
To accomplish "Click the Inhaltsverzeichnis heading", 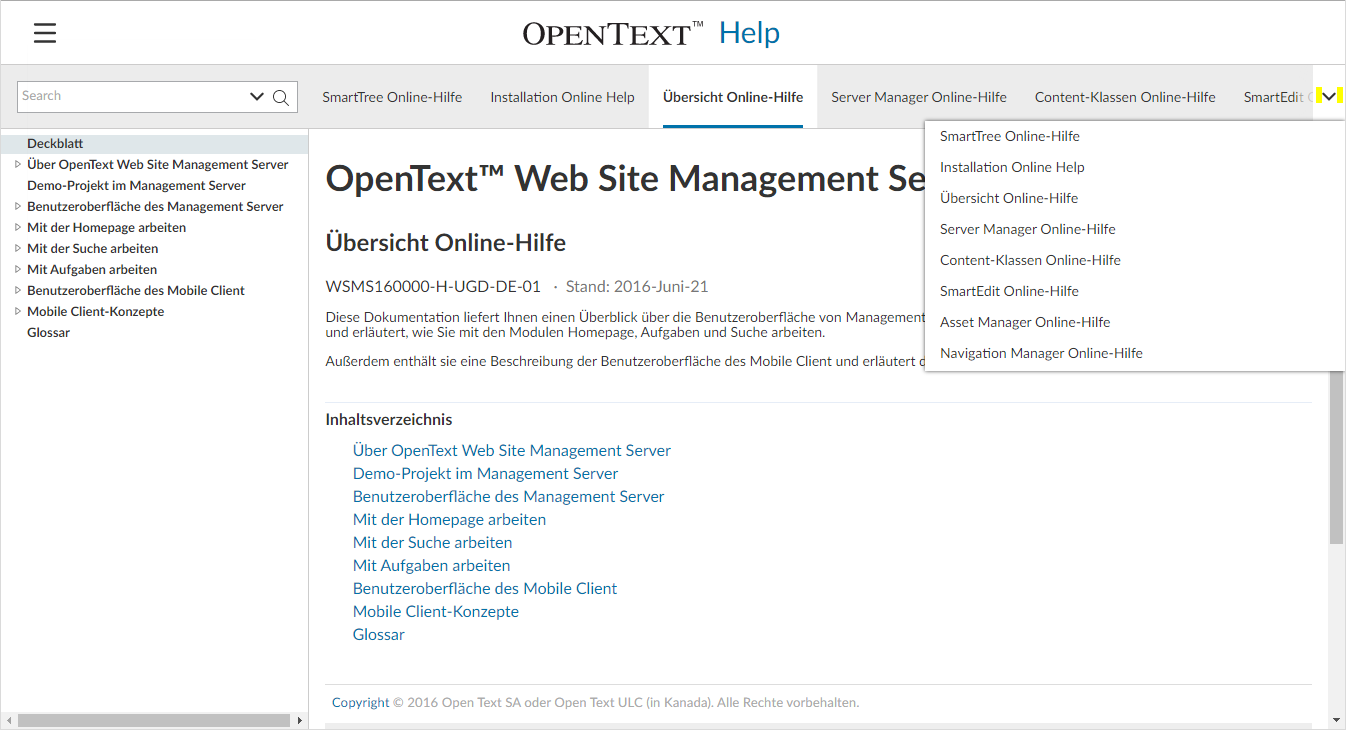I will [x=389, y=420].
